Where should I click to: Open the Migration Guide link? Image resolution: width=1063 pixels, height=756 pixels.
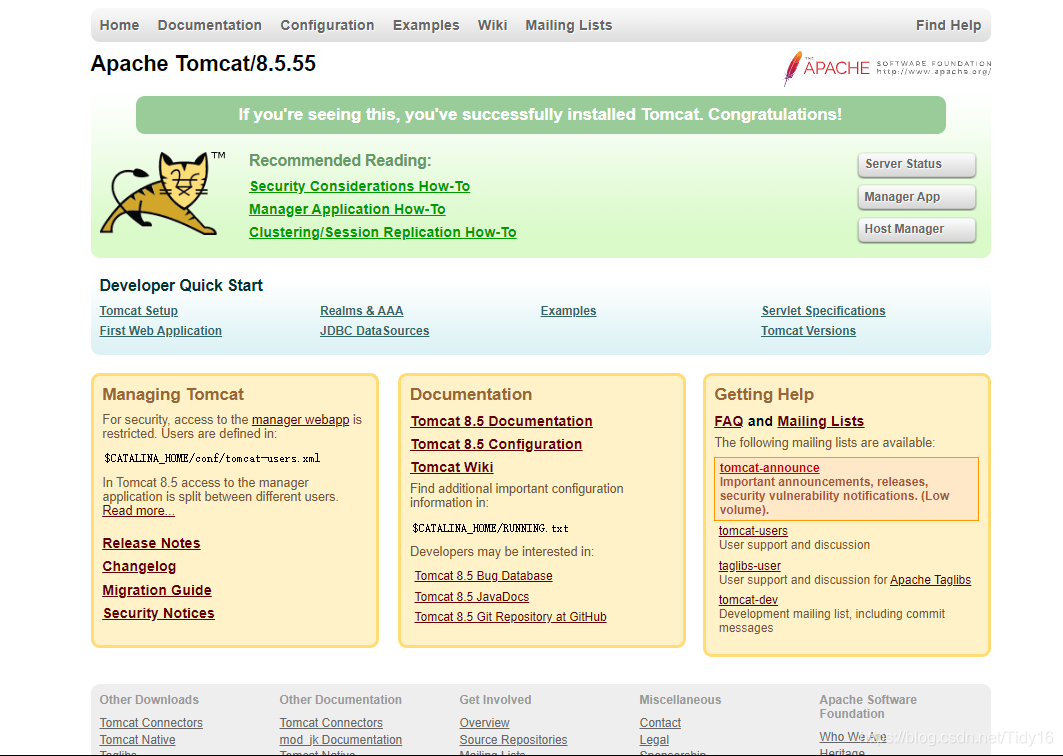click(157, 590)
